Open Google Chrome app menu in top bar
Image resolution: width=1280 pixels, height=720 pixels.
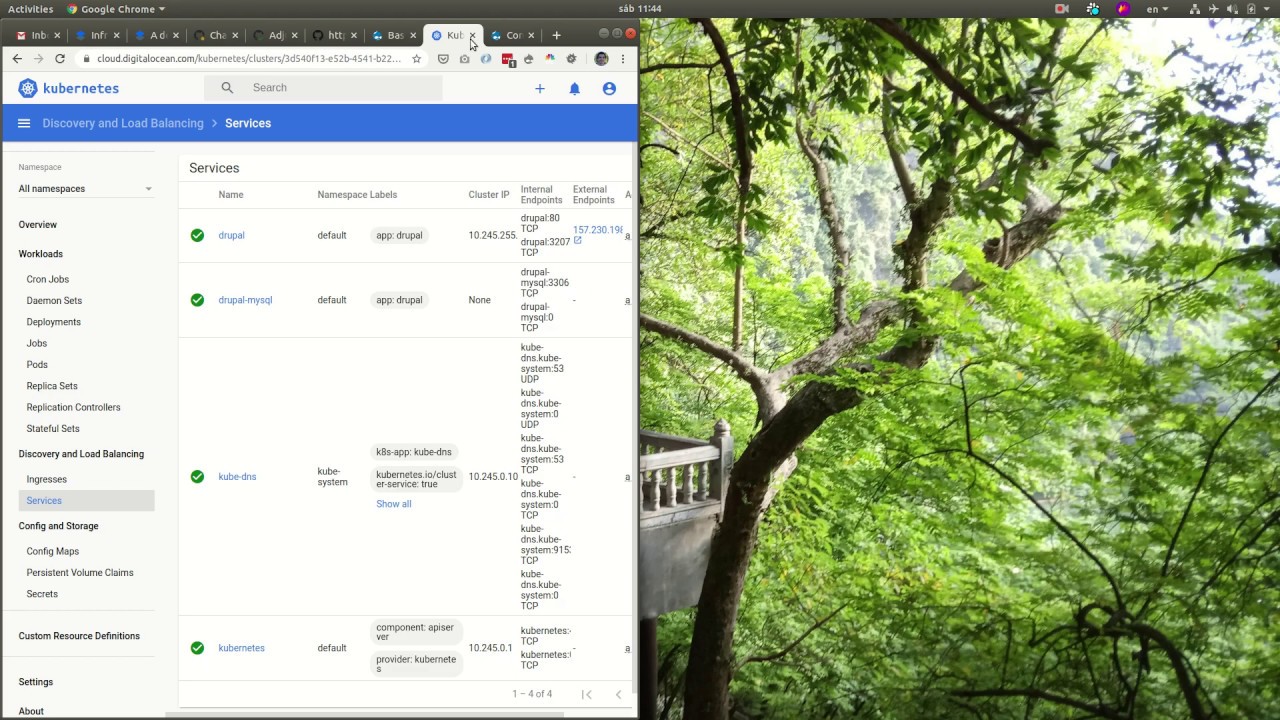(116, 9)
